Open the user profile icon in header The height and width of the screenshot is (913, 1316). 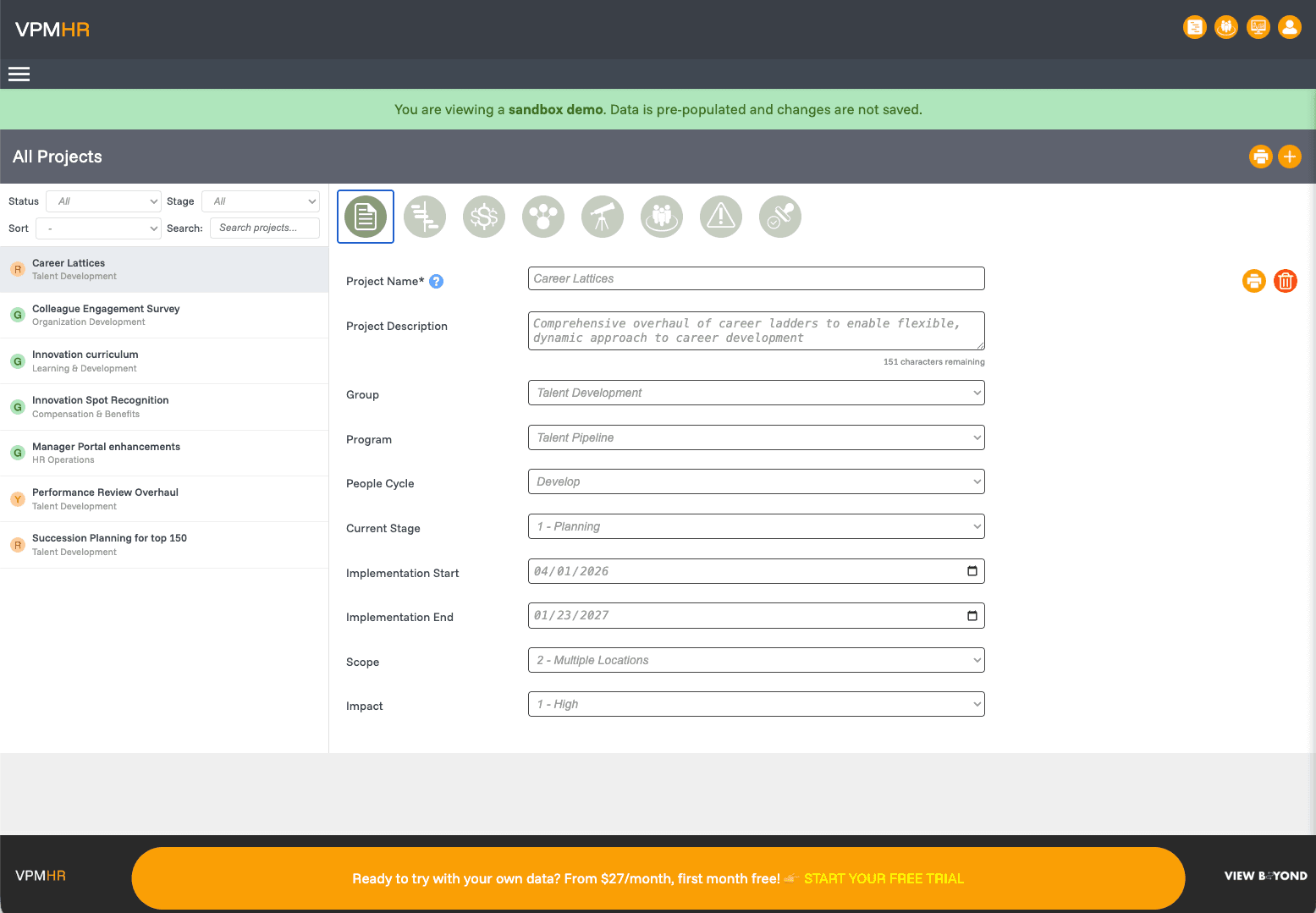(1290, 28)
